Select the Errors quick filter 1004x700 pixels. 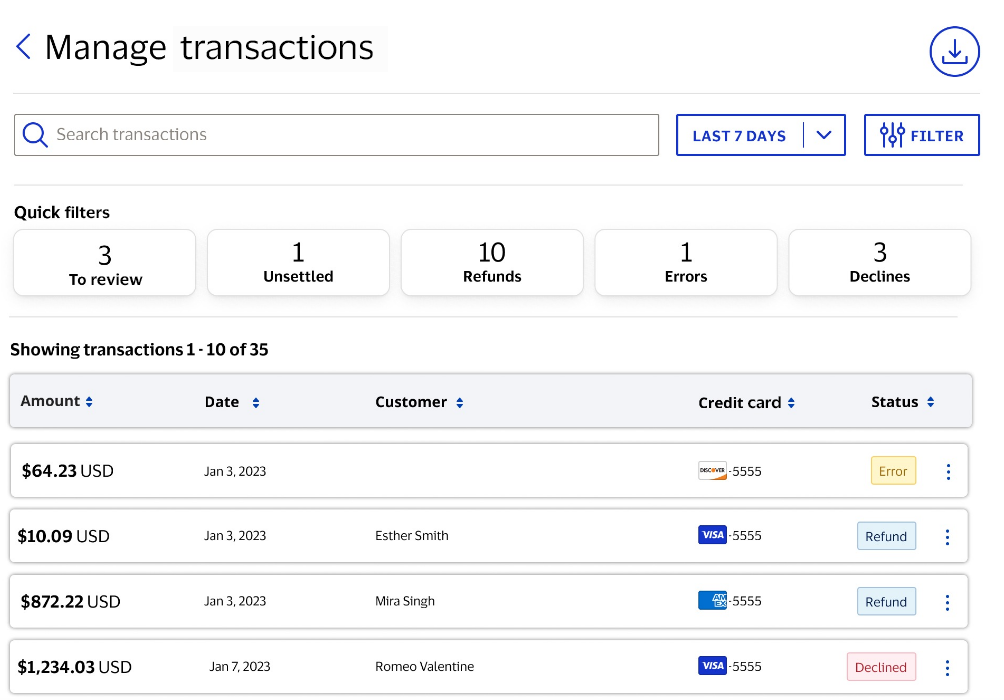tap(686, 263)
